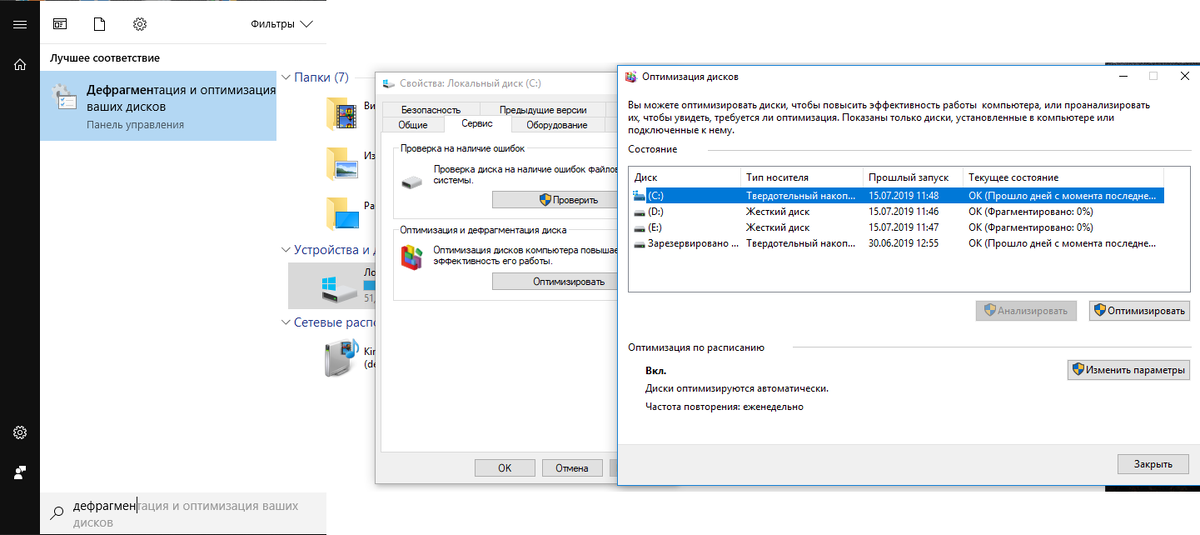Sort by the Тип носителя column header

point(802,177)
